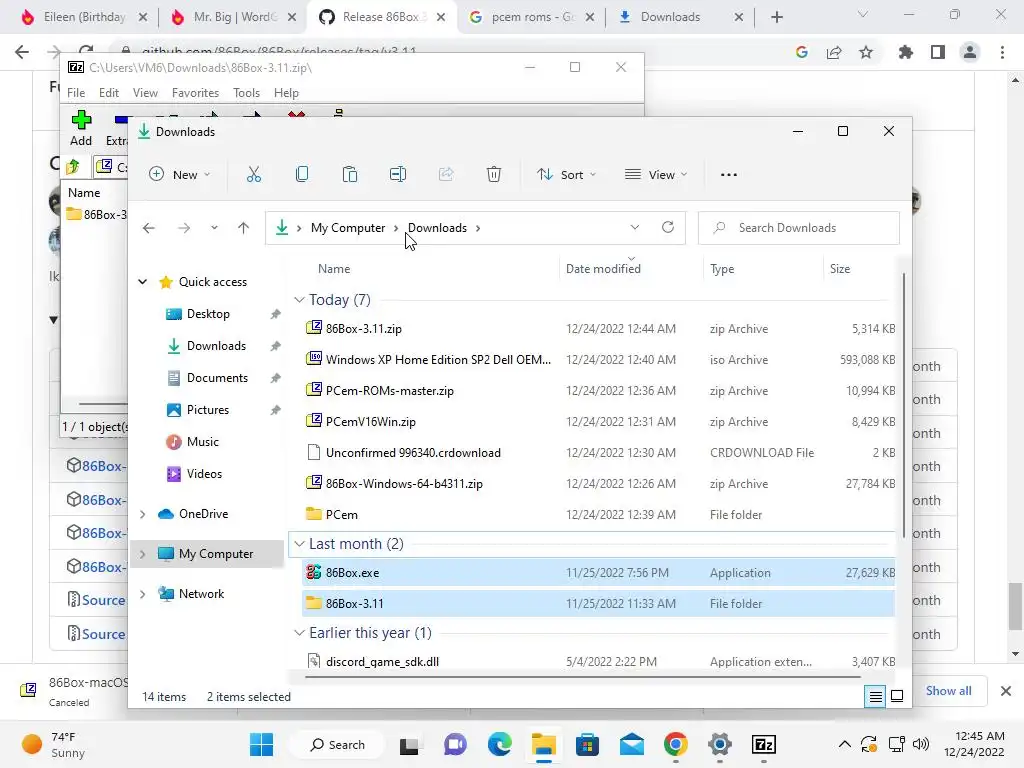1024x768 pixels.
Task: Open 7-Zip from the taskbar
Action: point(763,744)
